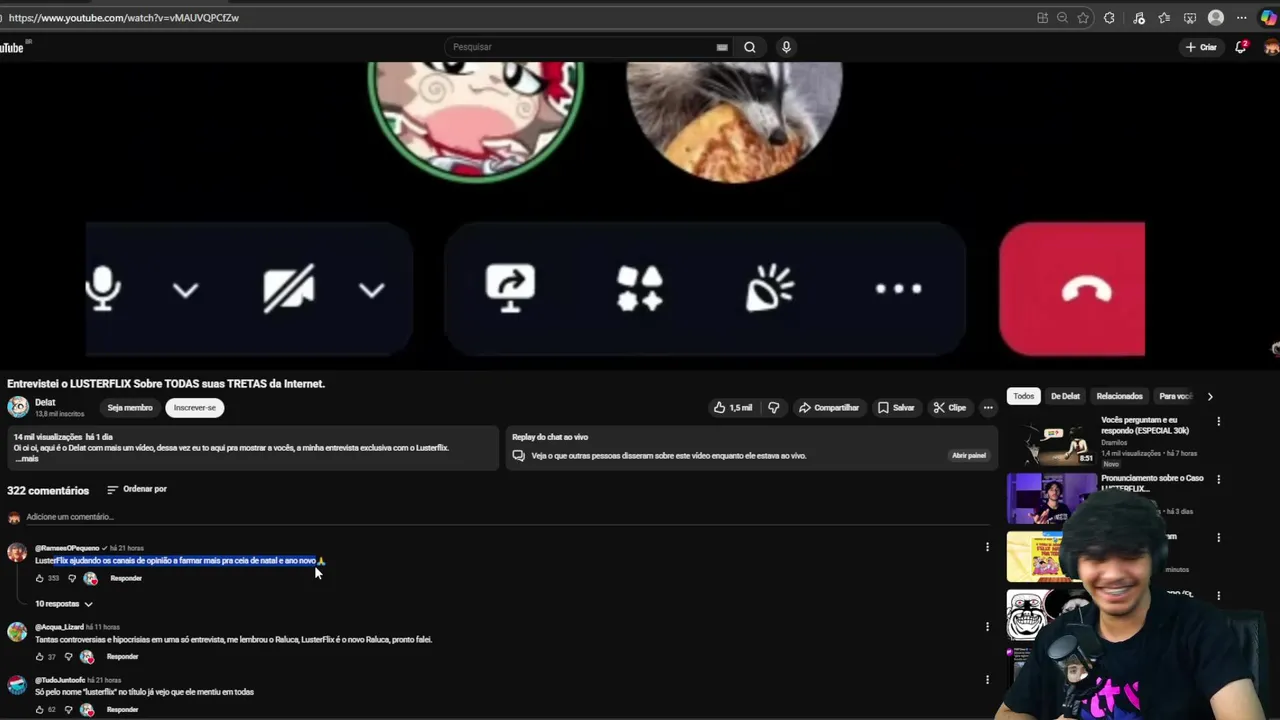Open the browser extensions puzzle icon

coord(1109,18)
